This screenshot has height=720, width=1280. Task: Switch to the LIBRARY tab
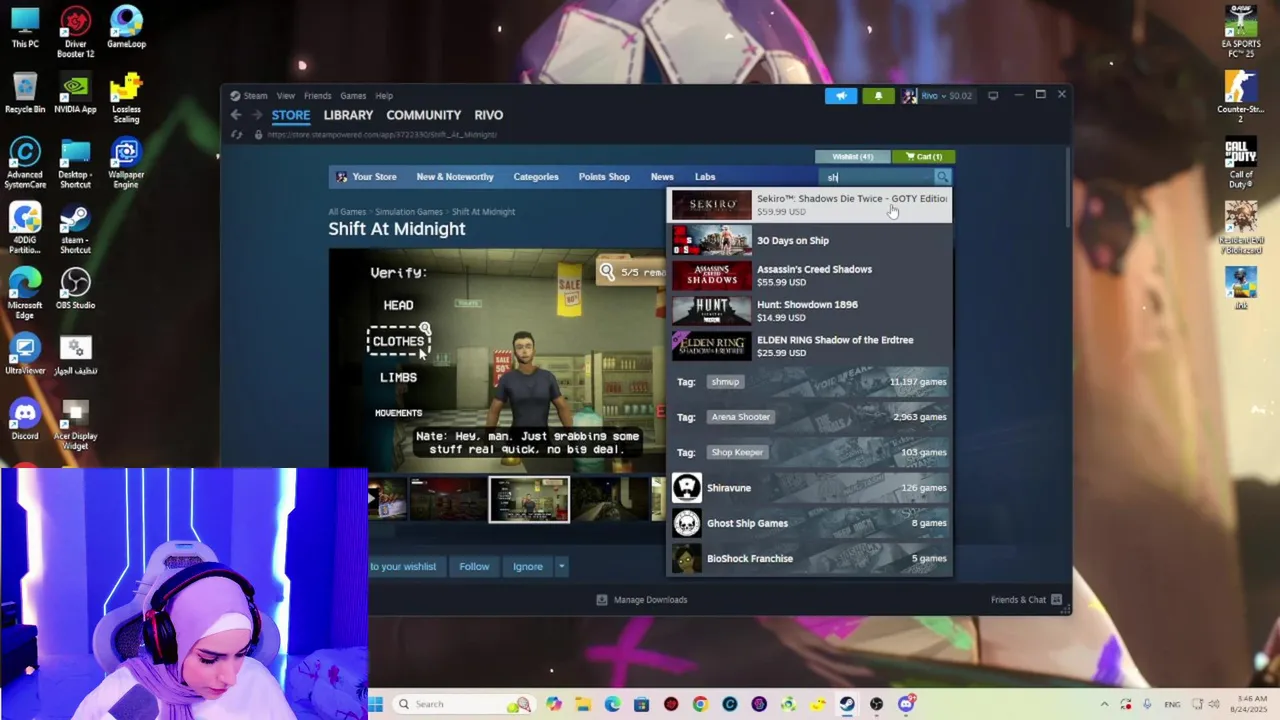[348, 115]
